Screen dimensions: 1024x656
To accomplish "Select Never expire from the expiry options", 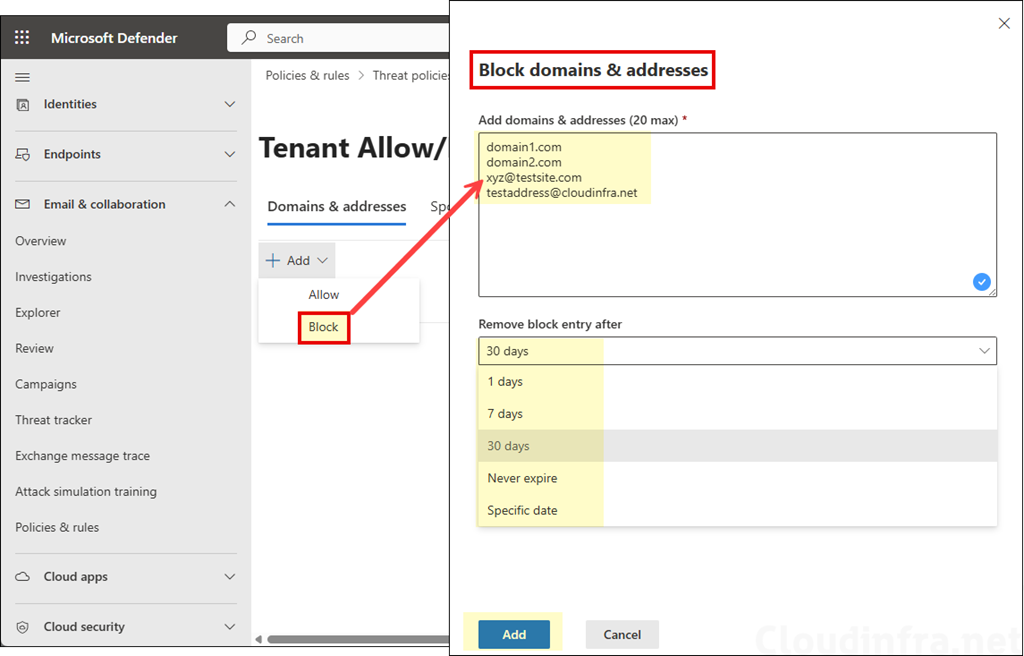I will (x=521, y=477).
